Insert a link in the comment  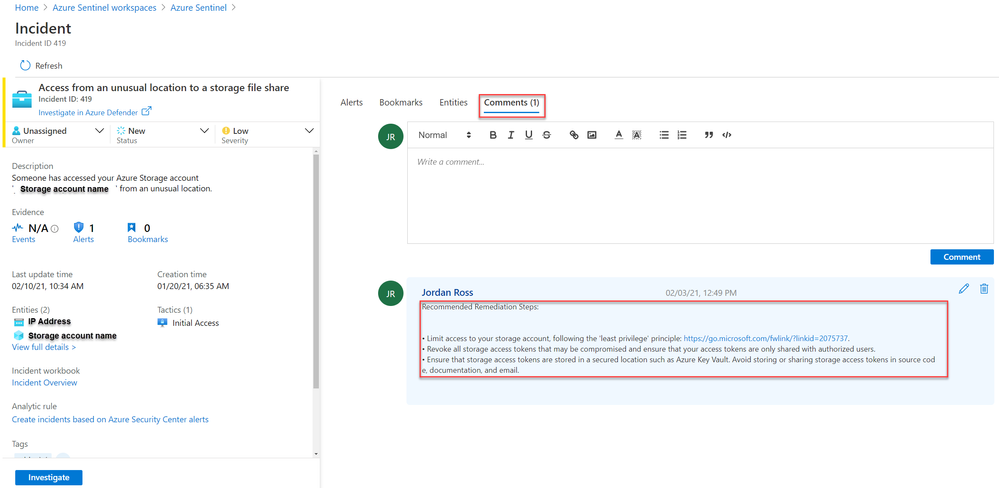pyautogui.click(x=574, y=135)
